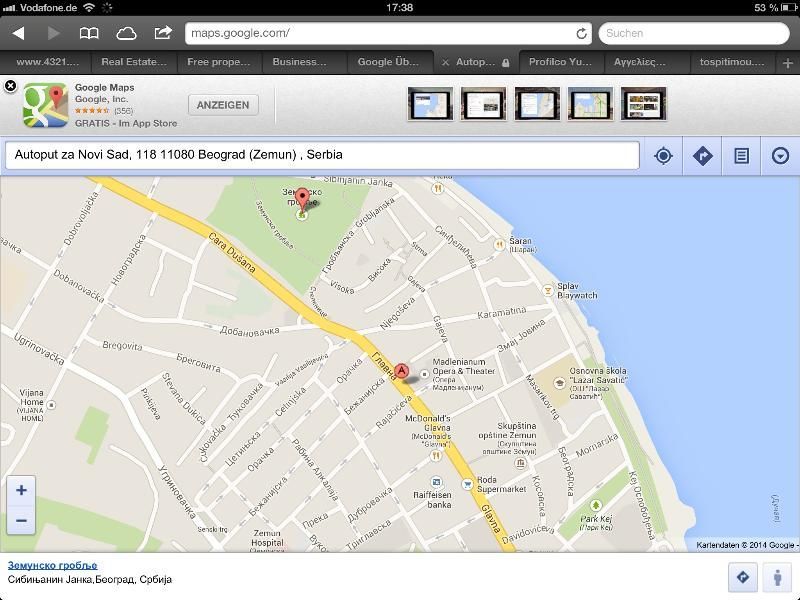Open Street View pegman button

(x=777, y=577)
